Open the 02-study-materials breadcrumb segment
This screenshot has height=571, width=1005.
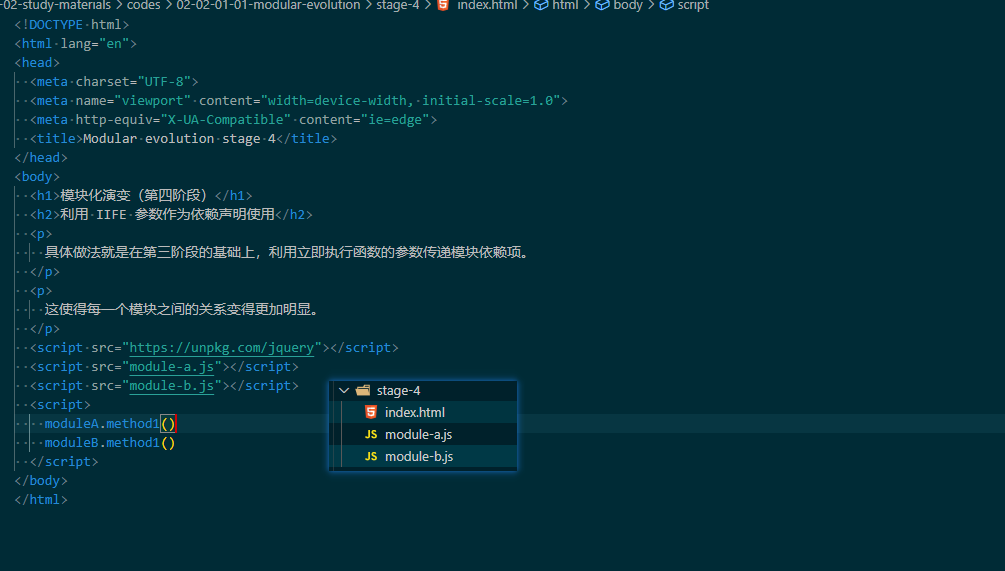(x=56, y=5)
